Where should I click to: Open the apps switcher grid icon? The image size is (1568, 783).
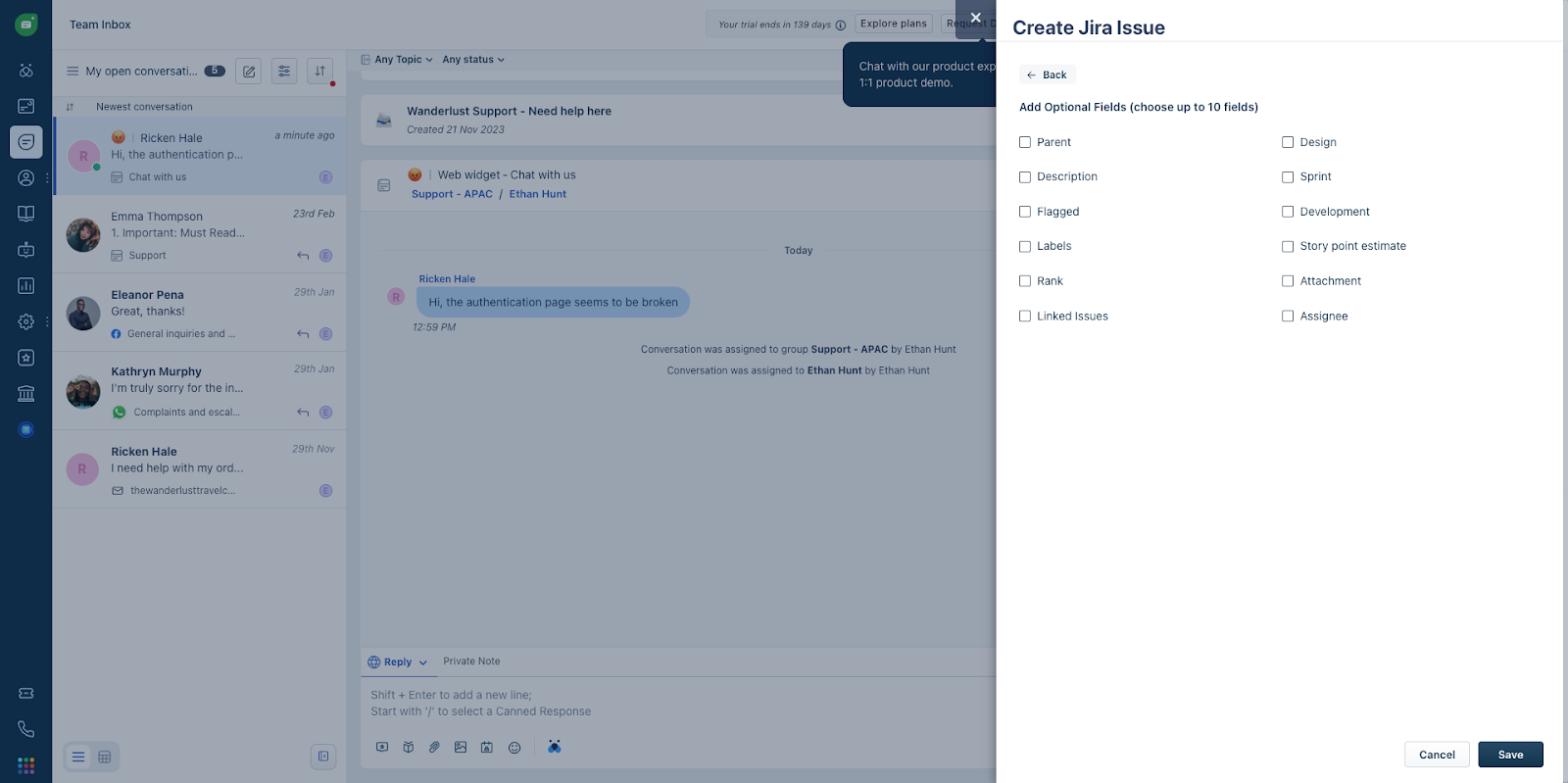pos(26,765)
